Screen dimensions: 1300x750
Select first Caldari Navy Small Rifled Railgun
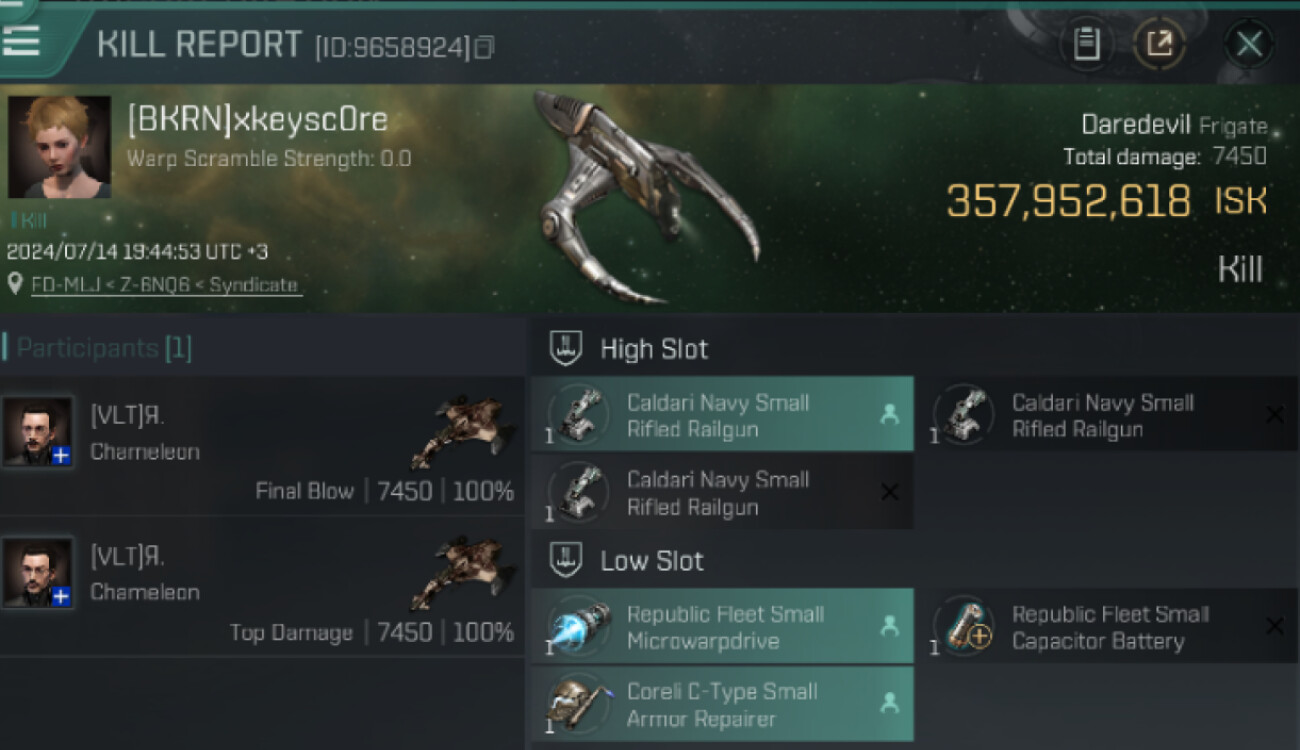722,415
